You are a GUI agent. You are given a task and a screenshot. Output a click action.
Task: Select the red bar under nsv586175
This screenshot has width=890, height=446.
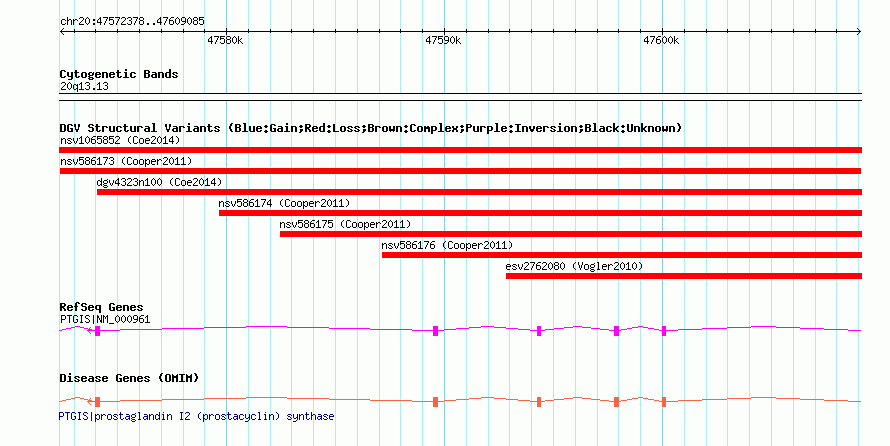[570, 234]
